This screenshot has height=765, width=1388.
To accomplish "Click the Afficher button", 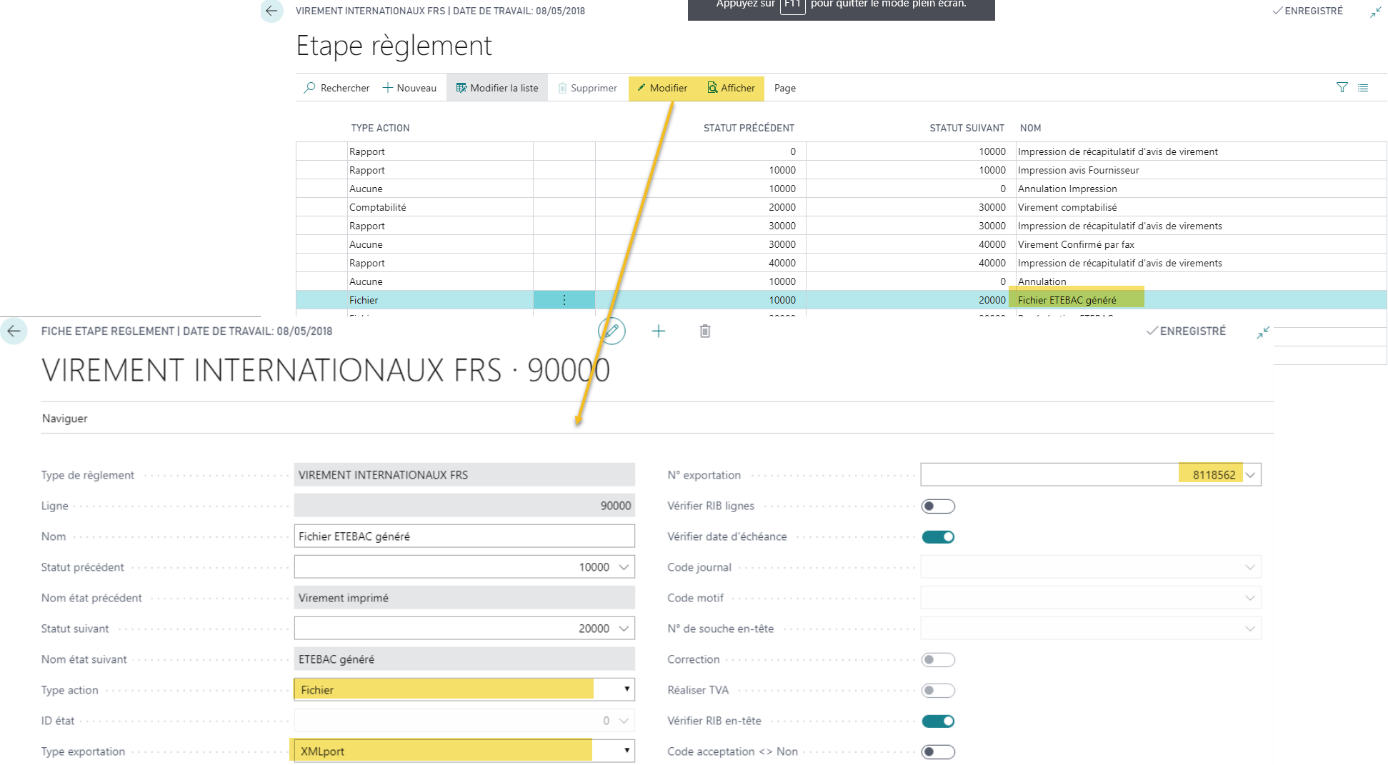I will coord(731,88).
